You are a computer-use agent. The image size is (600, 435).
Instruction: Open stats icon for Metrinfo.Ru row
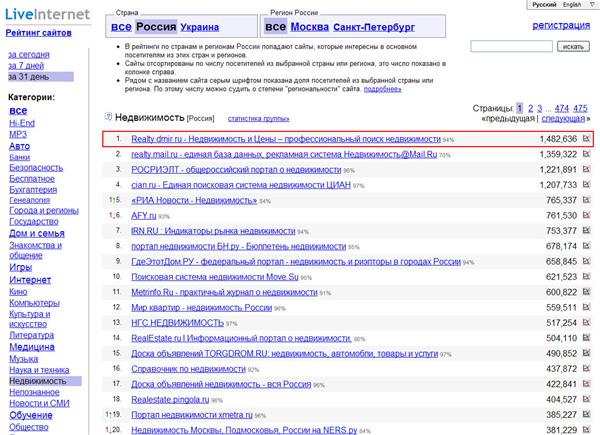tap(586, 292)
